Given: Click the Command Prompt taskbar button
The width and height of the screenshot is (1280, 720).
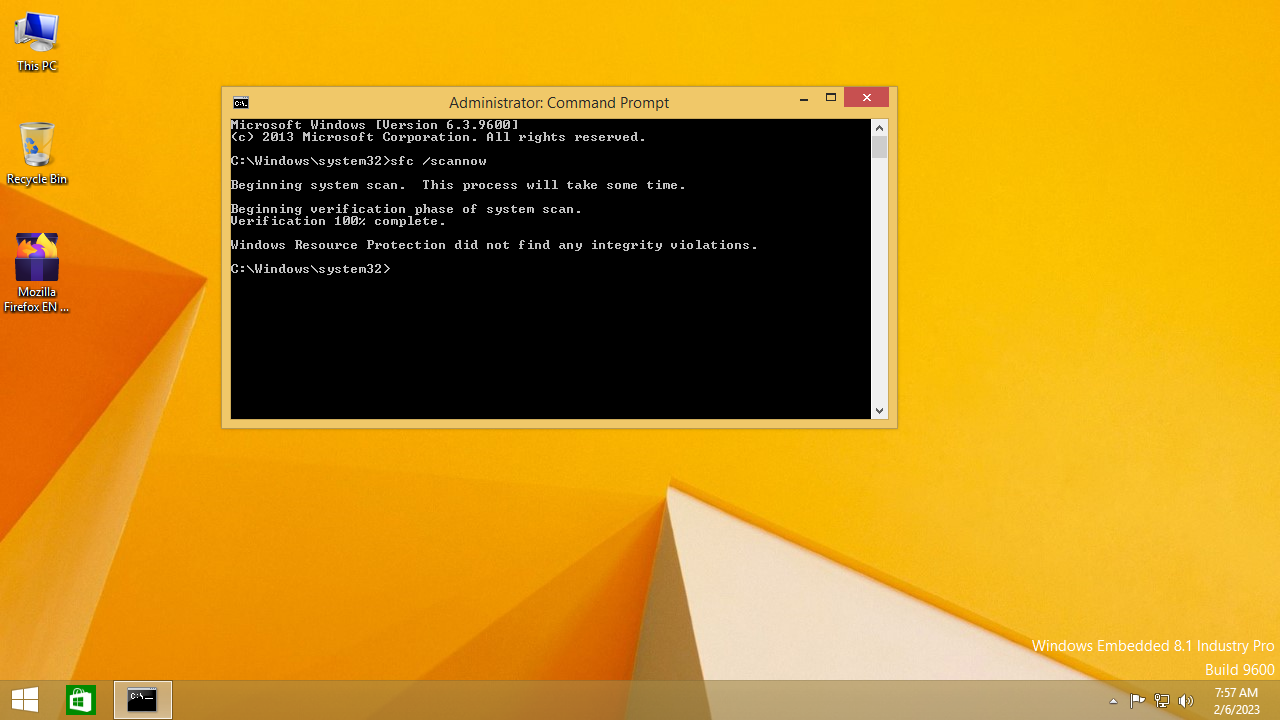Looking at the screenshot, I should 142,700.
